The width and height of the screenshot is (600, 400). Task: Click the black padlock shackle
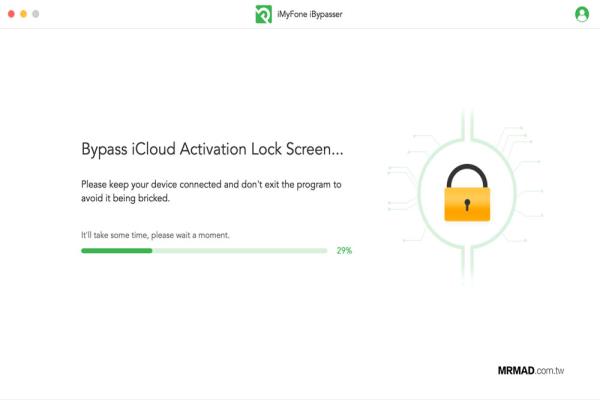pos(467,175)
